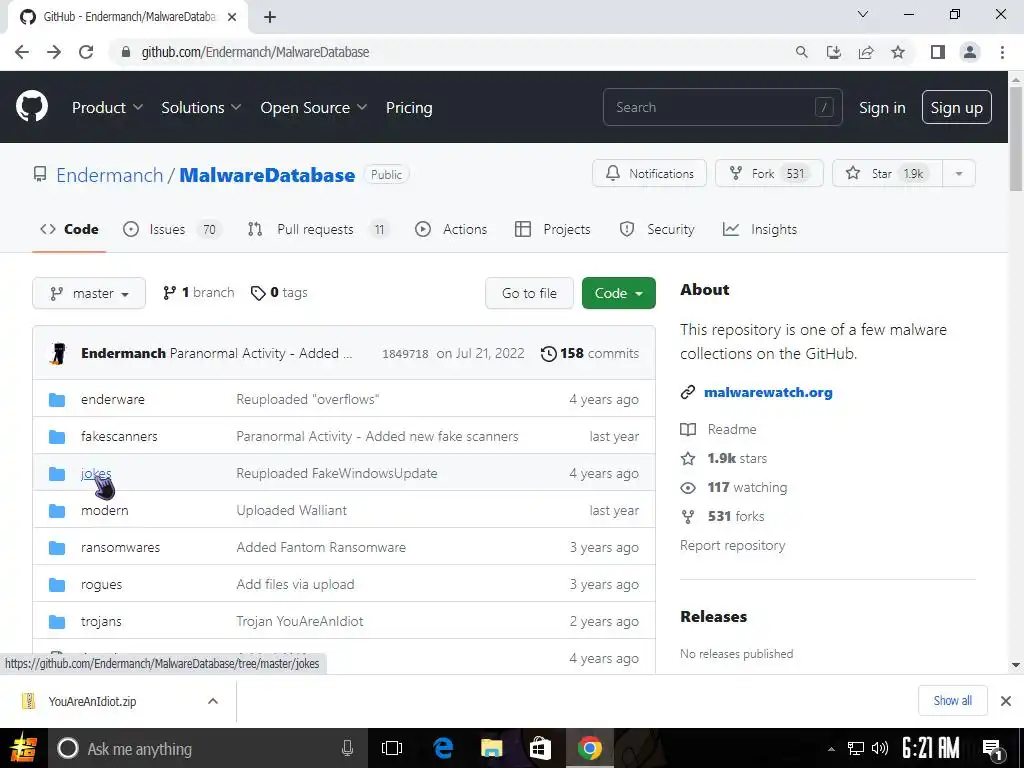Fork the repository
Screen dimensions: 1024x768
click(x=769, y=174)
